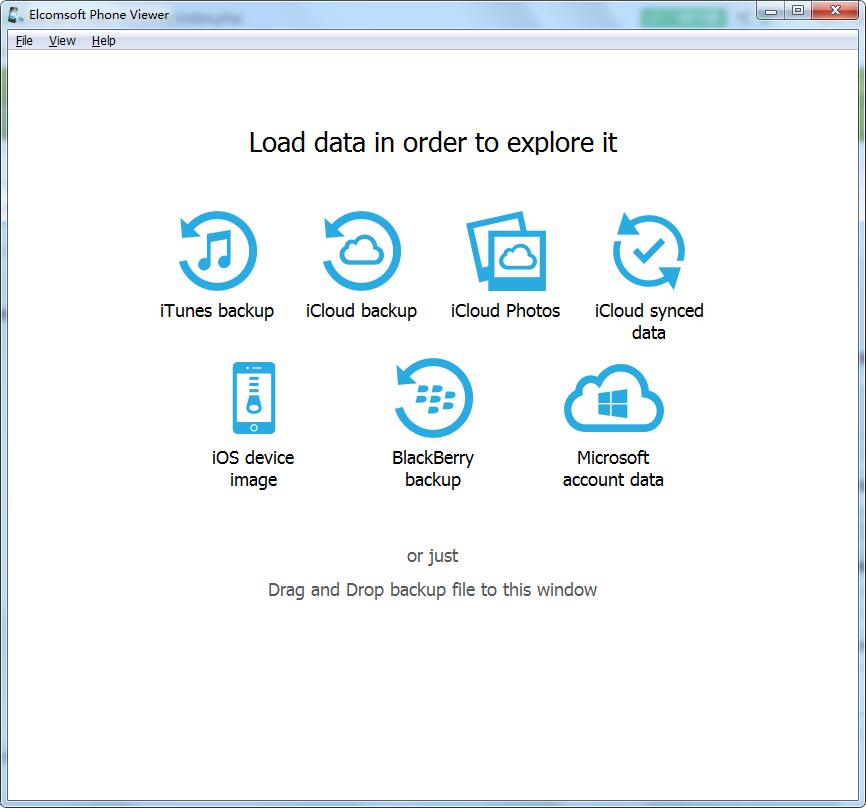This screenshot has width=866, height=808.
Task: Click the "iOS device image" label
Action: click(254, 468)
